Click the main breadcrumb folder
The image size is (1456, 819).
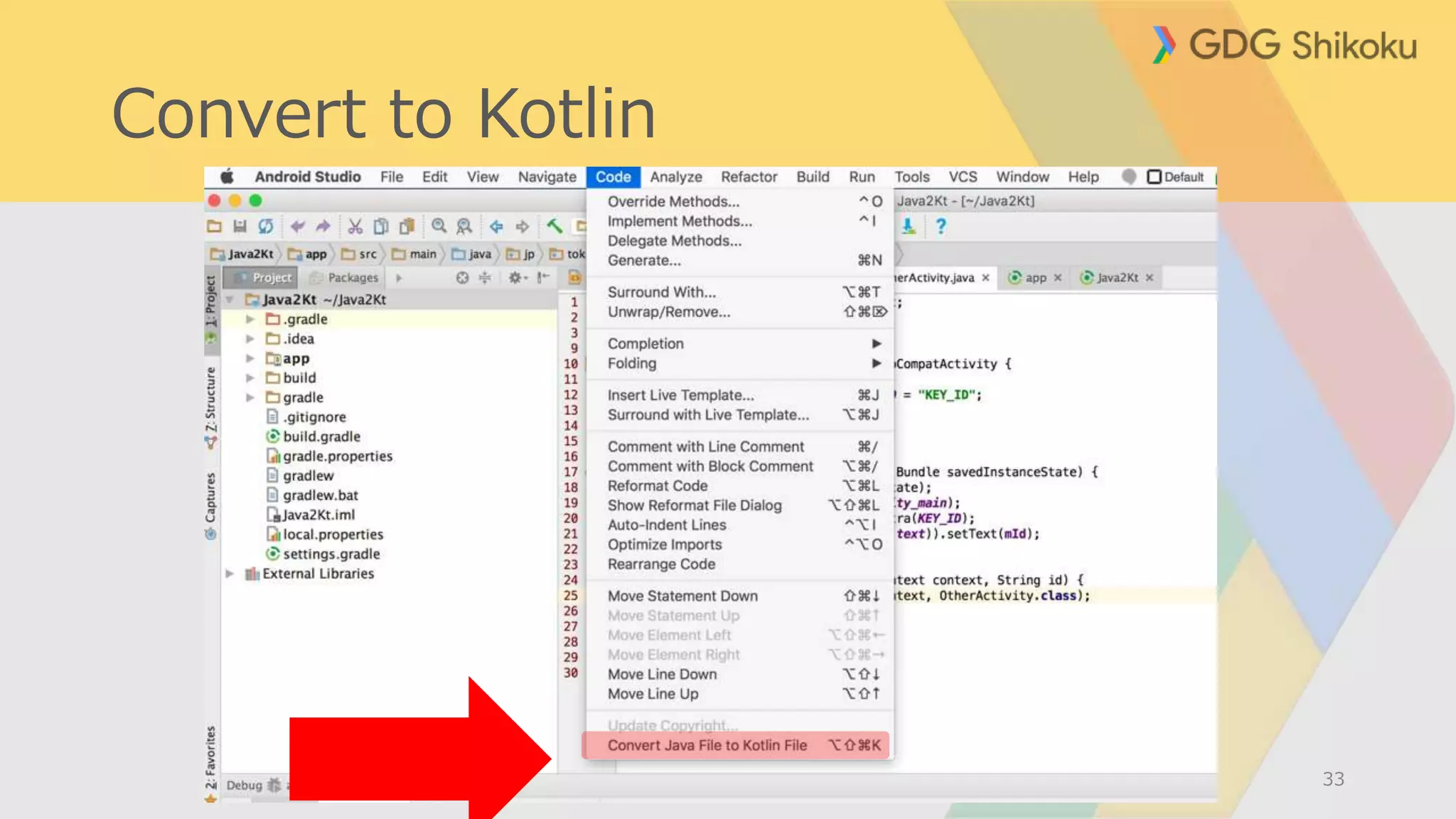pos(414,254)
